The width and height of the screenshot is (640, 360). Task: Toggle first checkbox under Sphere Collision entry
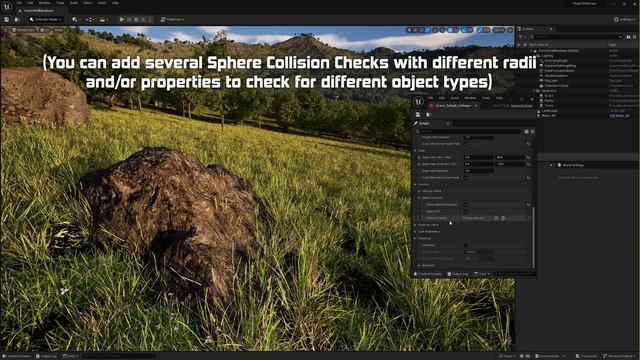pos(466,205)
